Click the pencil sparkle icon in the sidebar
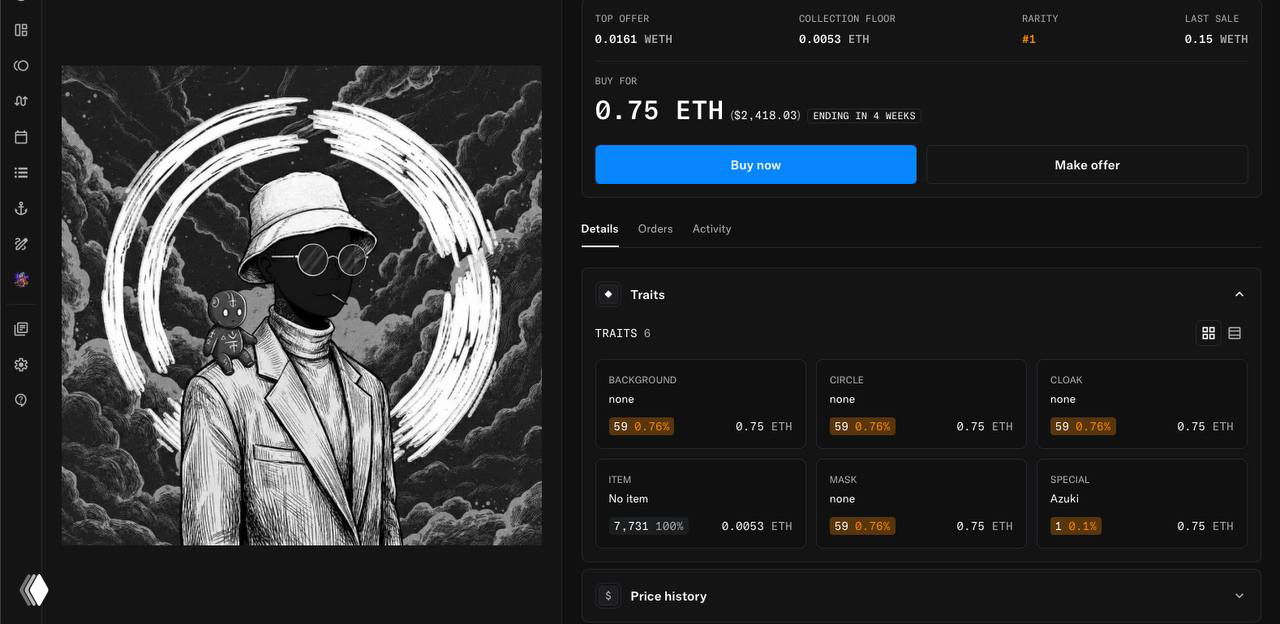Viewport: 1280px width, 624px height. [21, 244]
